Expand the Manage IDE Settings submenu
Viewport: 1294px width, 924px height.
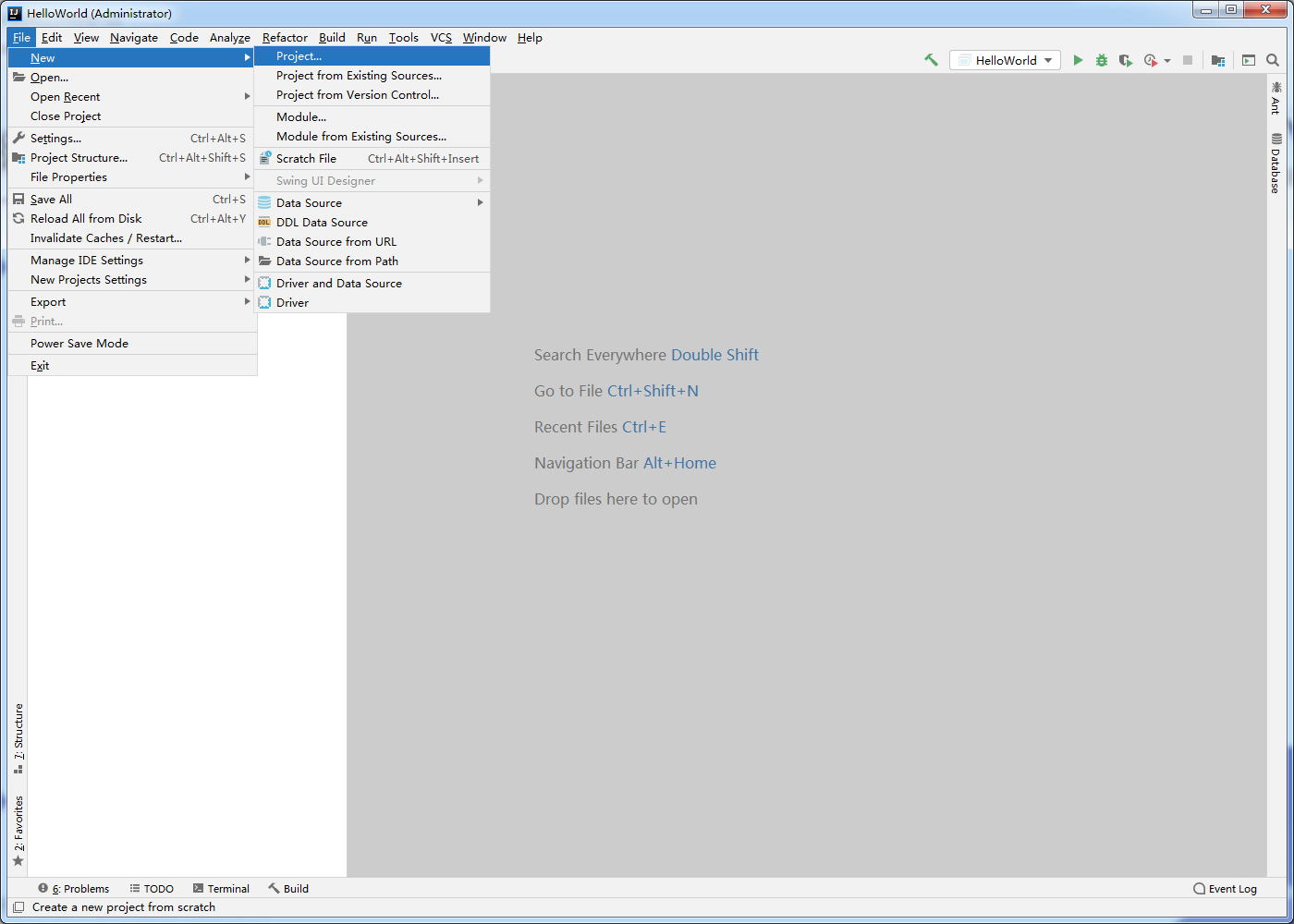click(132, 261)
